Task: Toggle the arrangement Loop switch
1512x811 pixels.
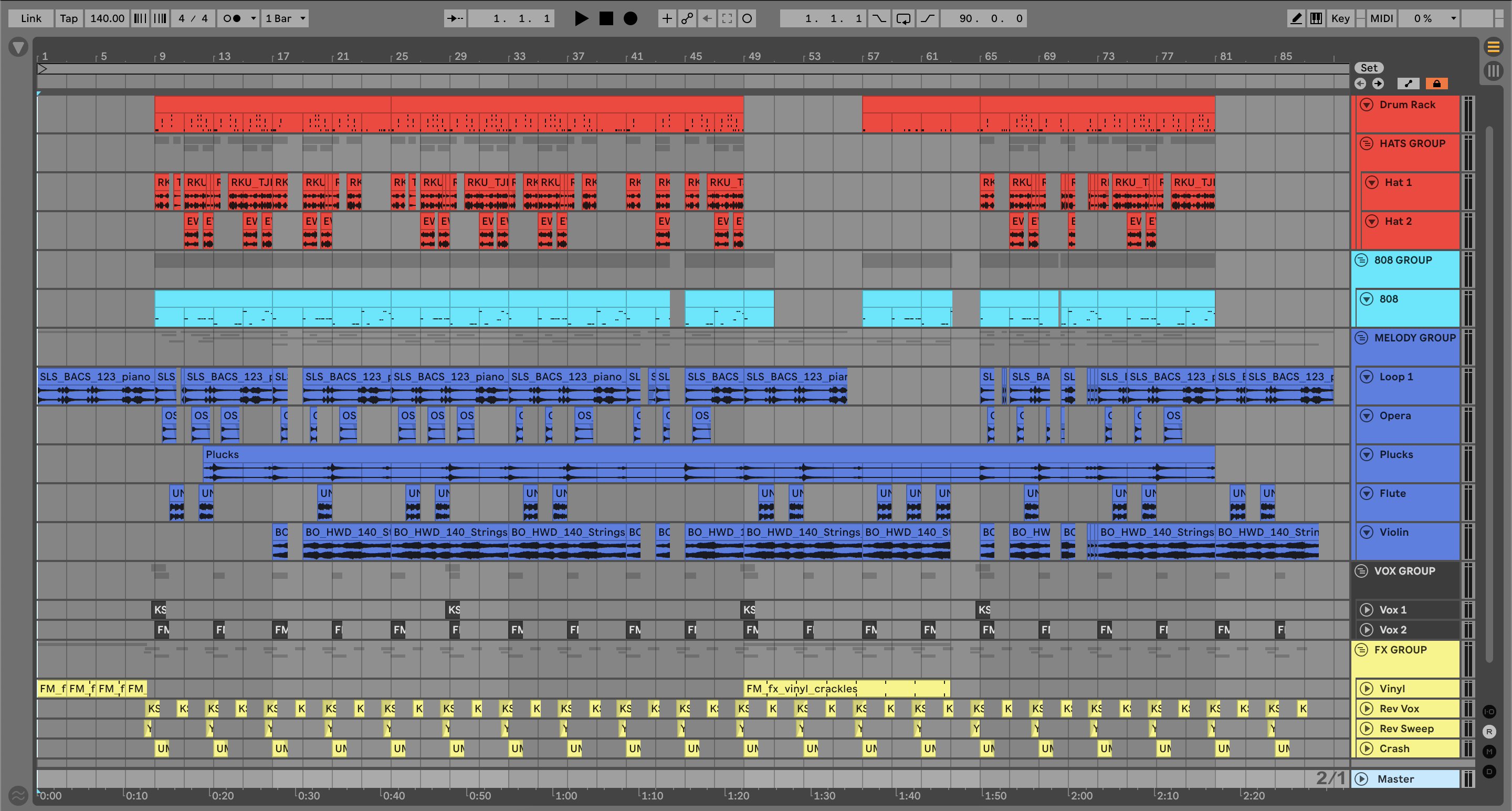Action: tap(904, 18)
